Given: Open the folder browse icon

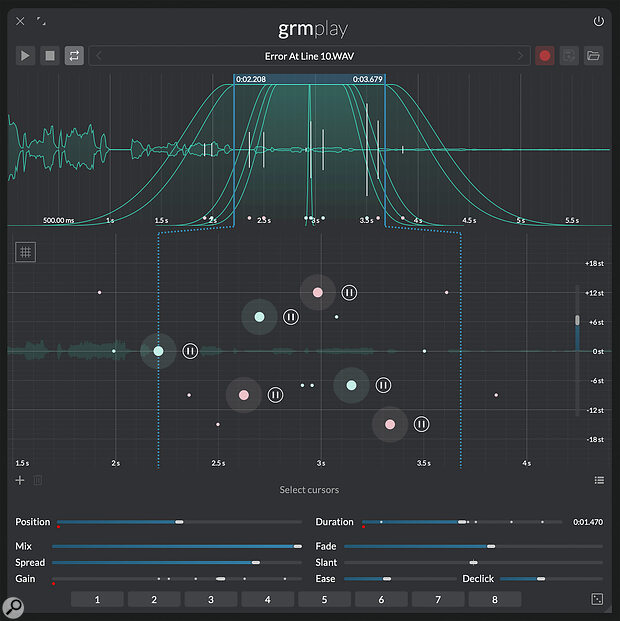Looking at the screenshot, I should pos(593,56).
